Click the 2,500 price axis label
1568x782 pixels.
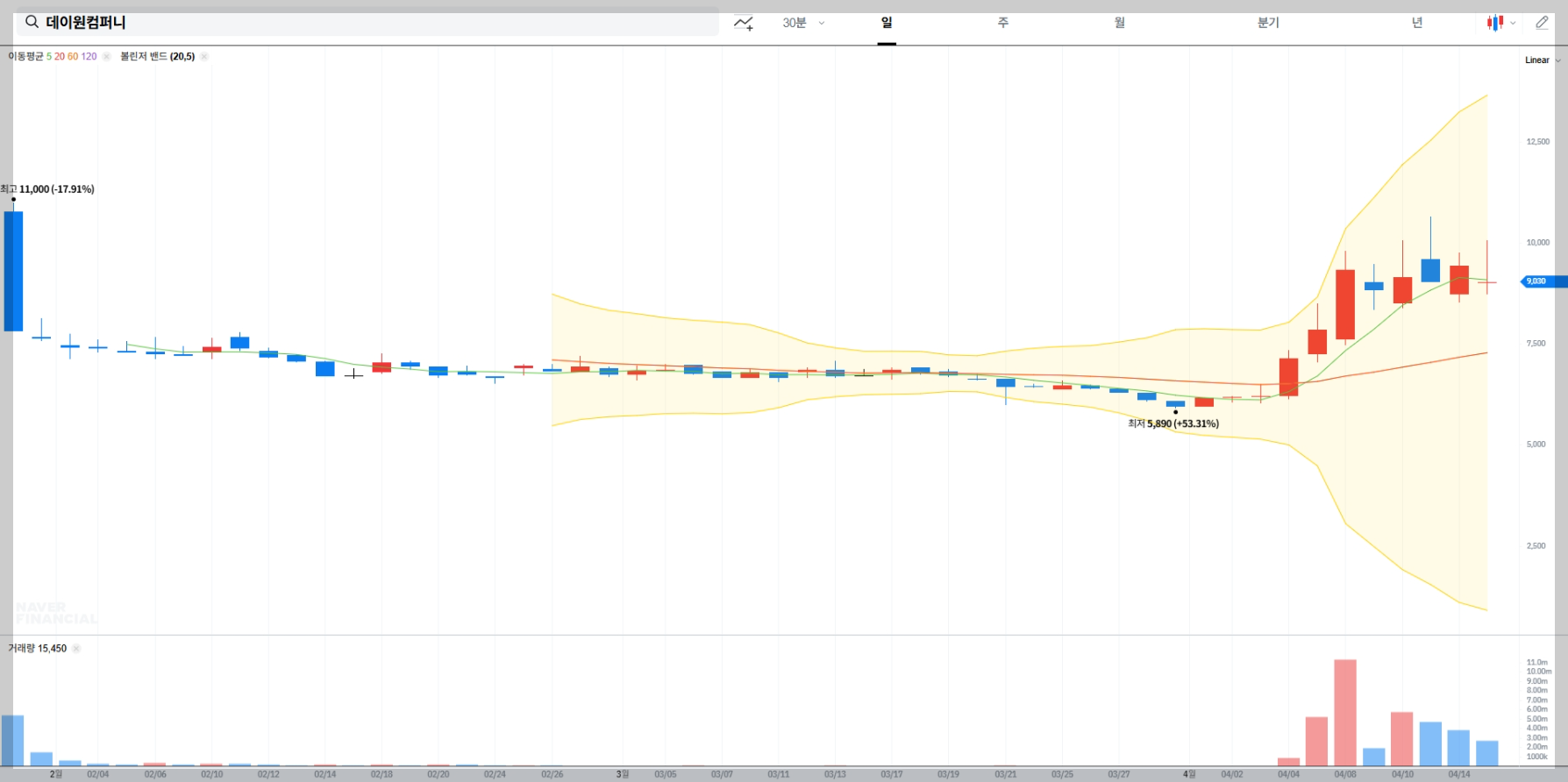pyautogui.click(x=1536, y=545)
